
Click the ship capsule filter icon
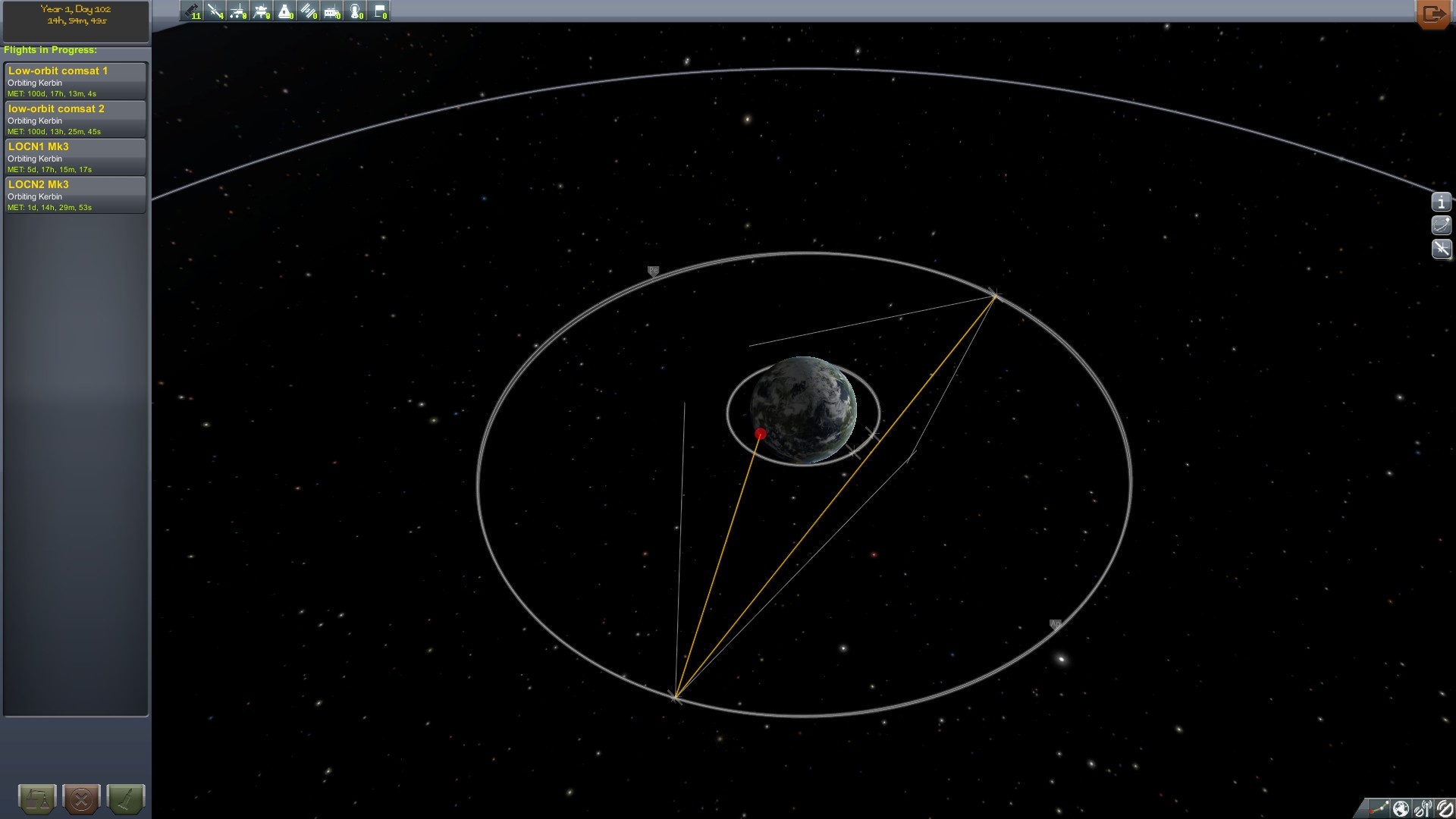[x=285, y=11]
